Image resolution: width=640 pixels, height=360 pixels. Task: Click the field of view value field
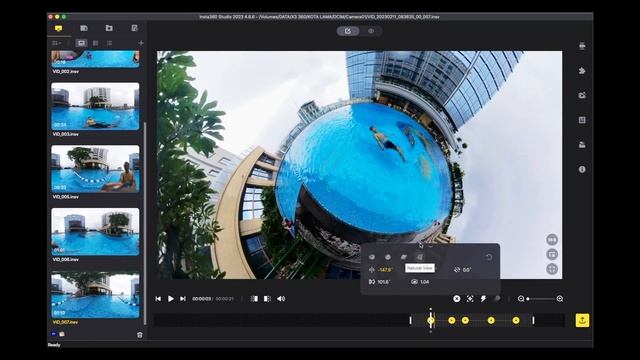tap(383, 282)
